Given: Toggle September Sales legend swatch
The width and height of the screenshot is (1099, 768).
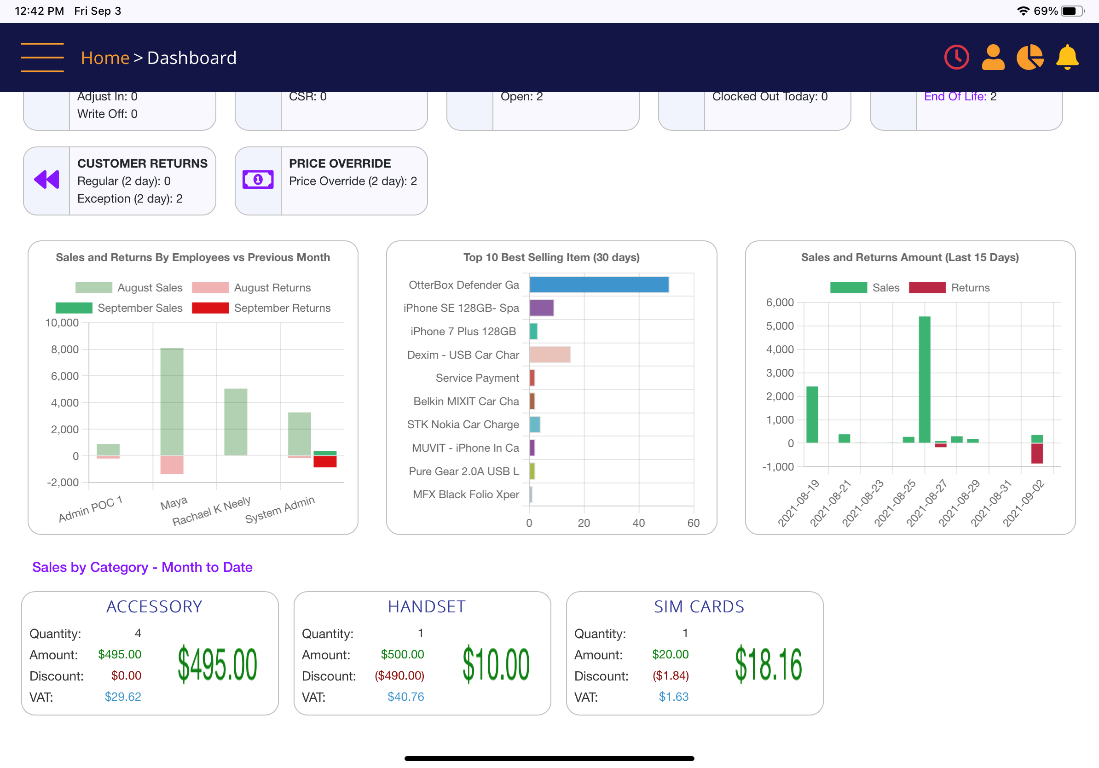Looking at the screenshot, I should click(74, 308).
